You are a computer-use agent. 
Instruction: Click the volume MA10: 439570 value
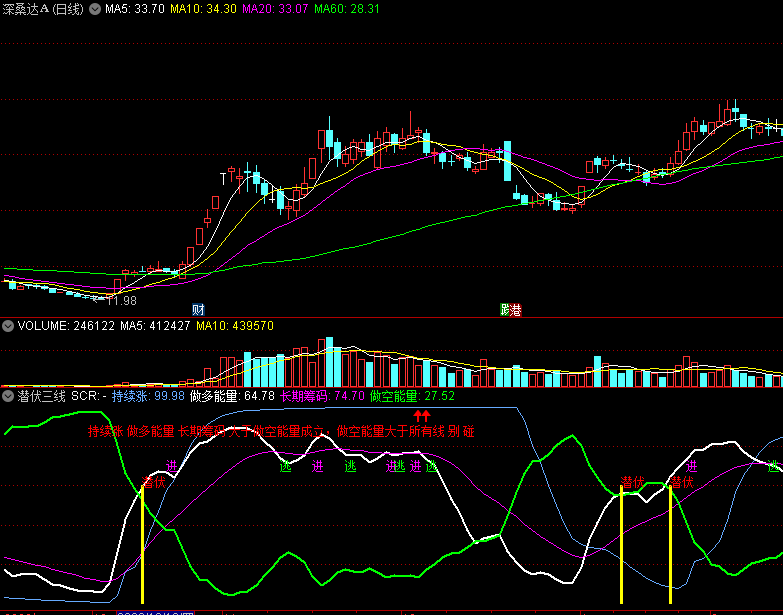(235, 326)
